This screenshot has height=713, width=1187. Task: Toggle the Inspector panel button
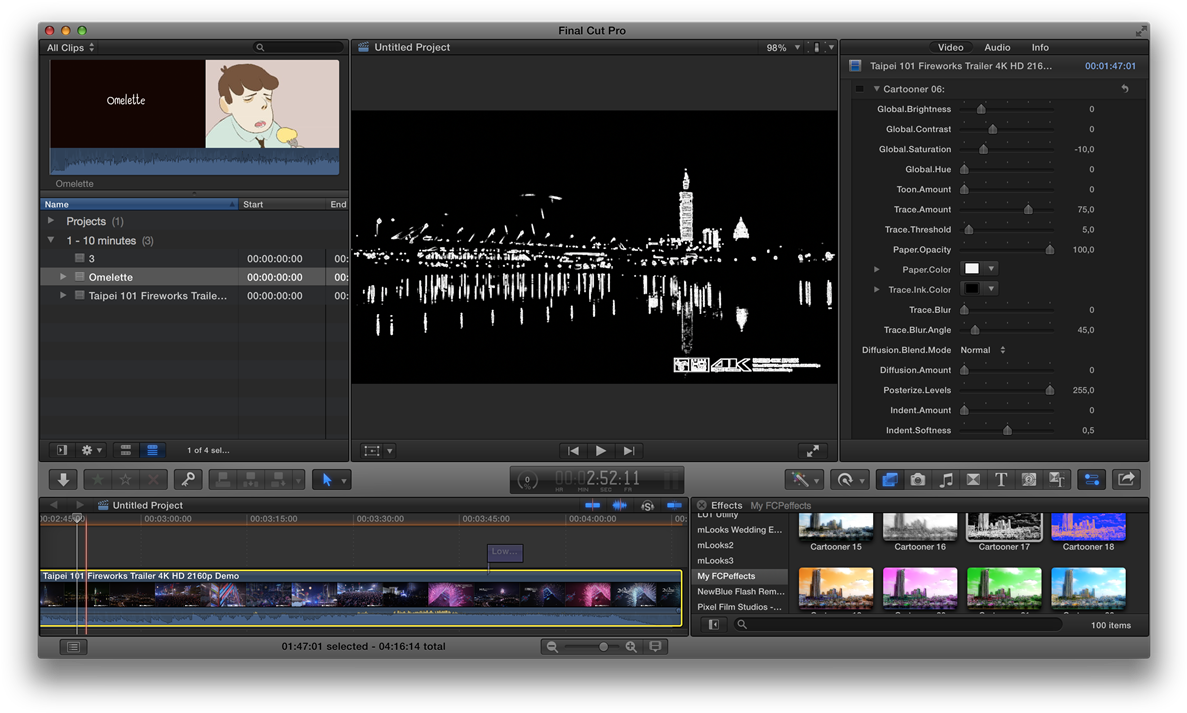[1092, 479]
